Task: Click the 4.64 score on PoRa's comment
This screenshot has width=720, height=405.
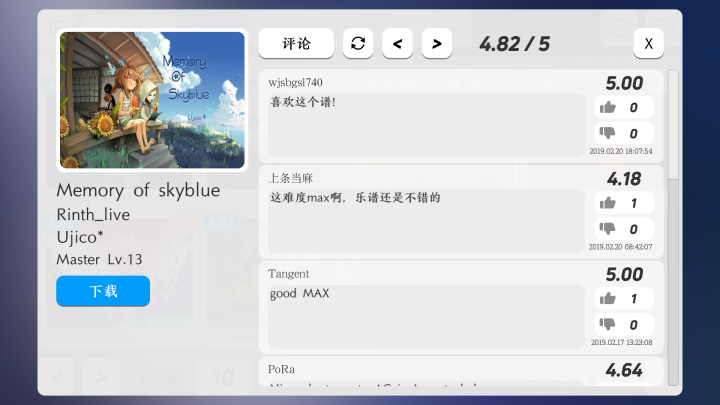Action: 624,370
